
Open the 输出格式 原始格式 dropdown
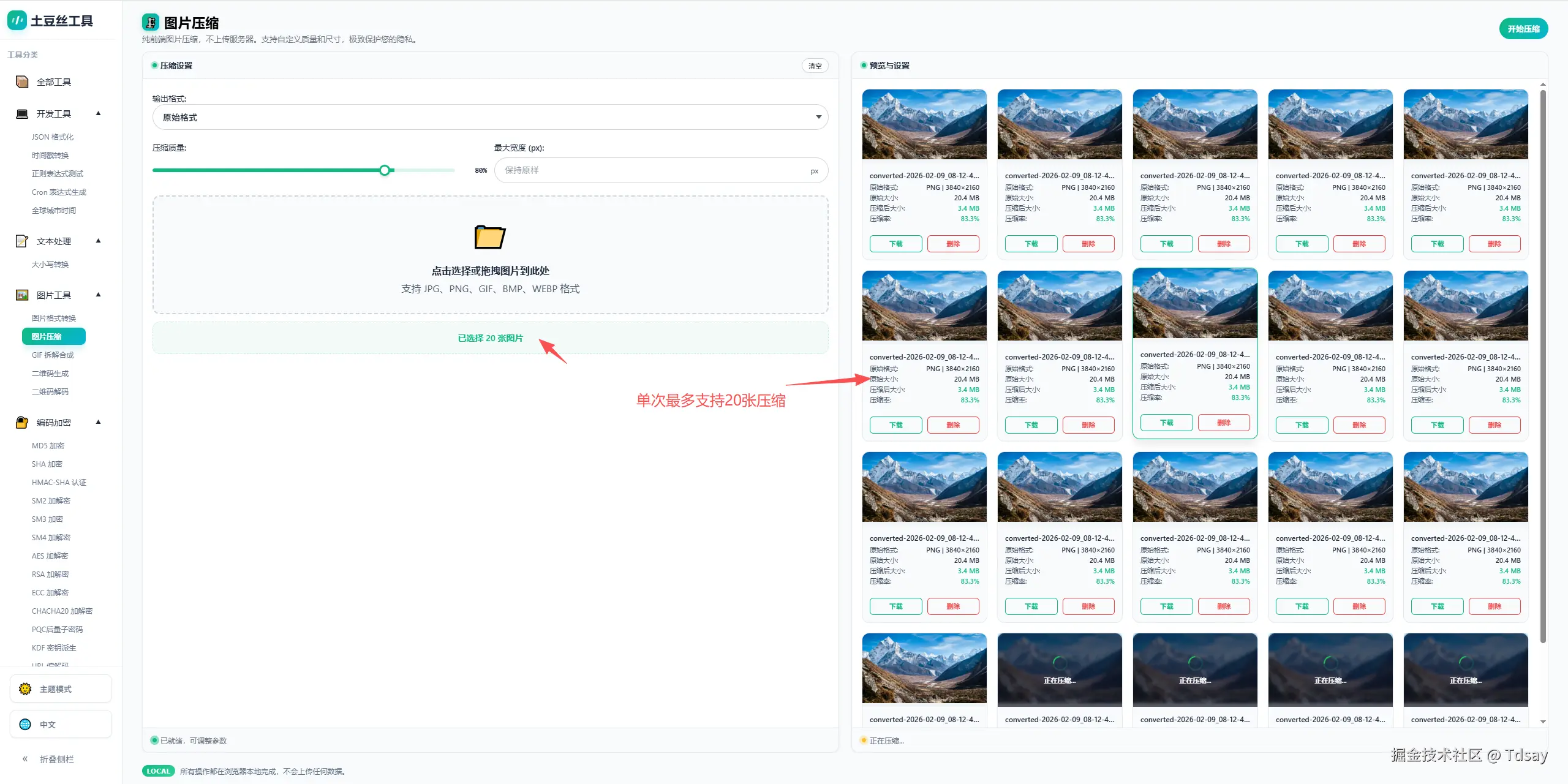490,117
